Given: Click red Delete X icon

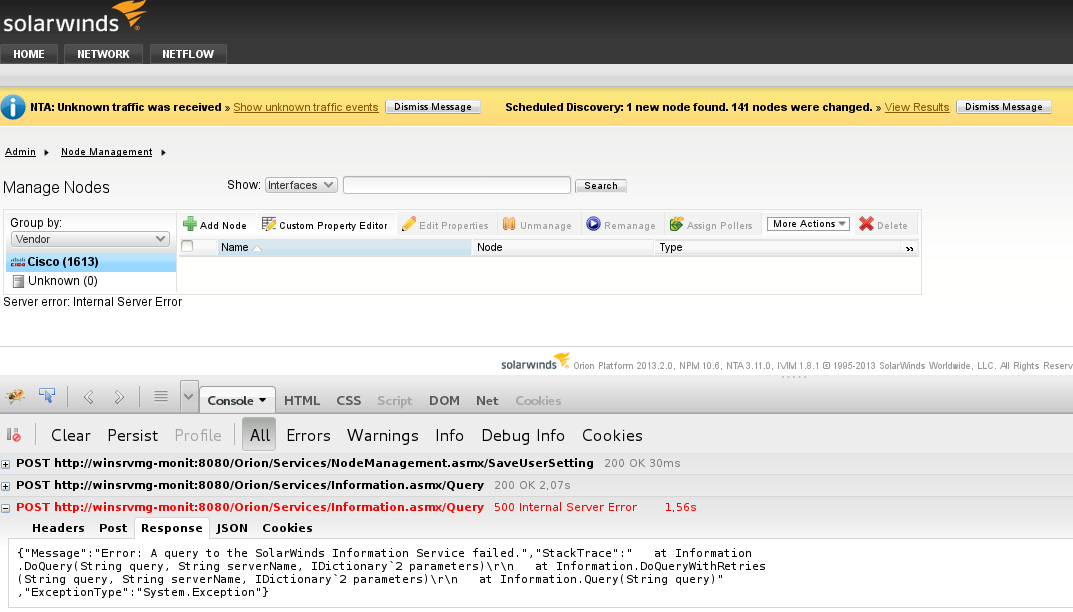Looking at the screenshot, I should pyautogui.click(x=866, y=224).
